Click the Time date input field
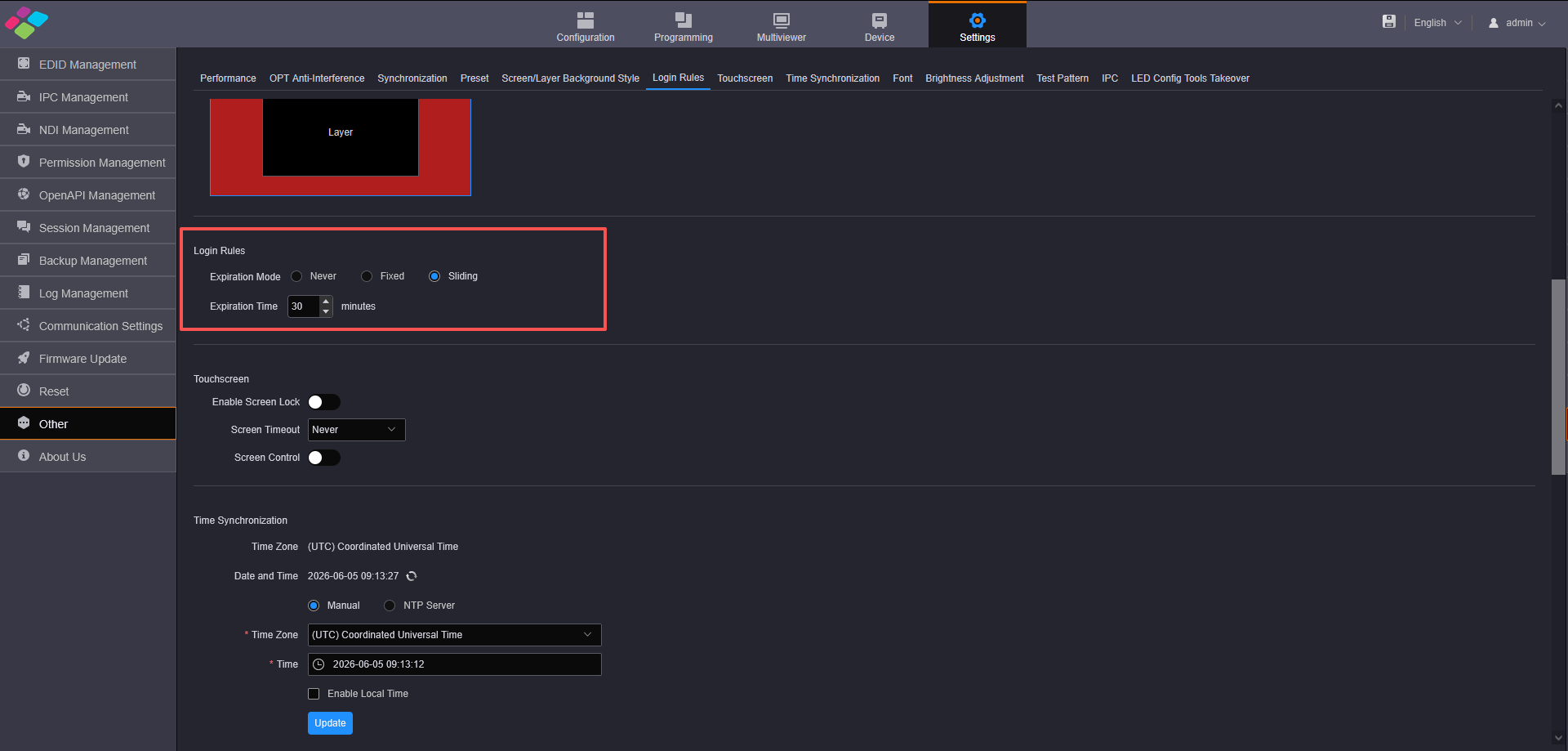This screenshot has height=751, width=1568. (454, 664)
